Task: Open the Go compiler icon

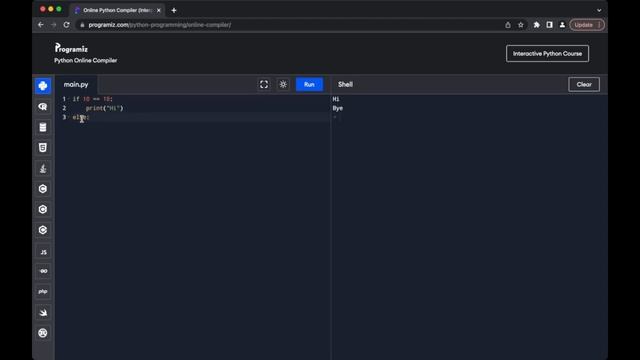Action: coord(43,271)
